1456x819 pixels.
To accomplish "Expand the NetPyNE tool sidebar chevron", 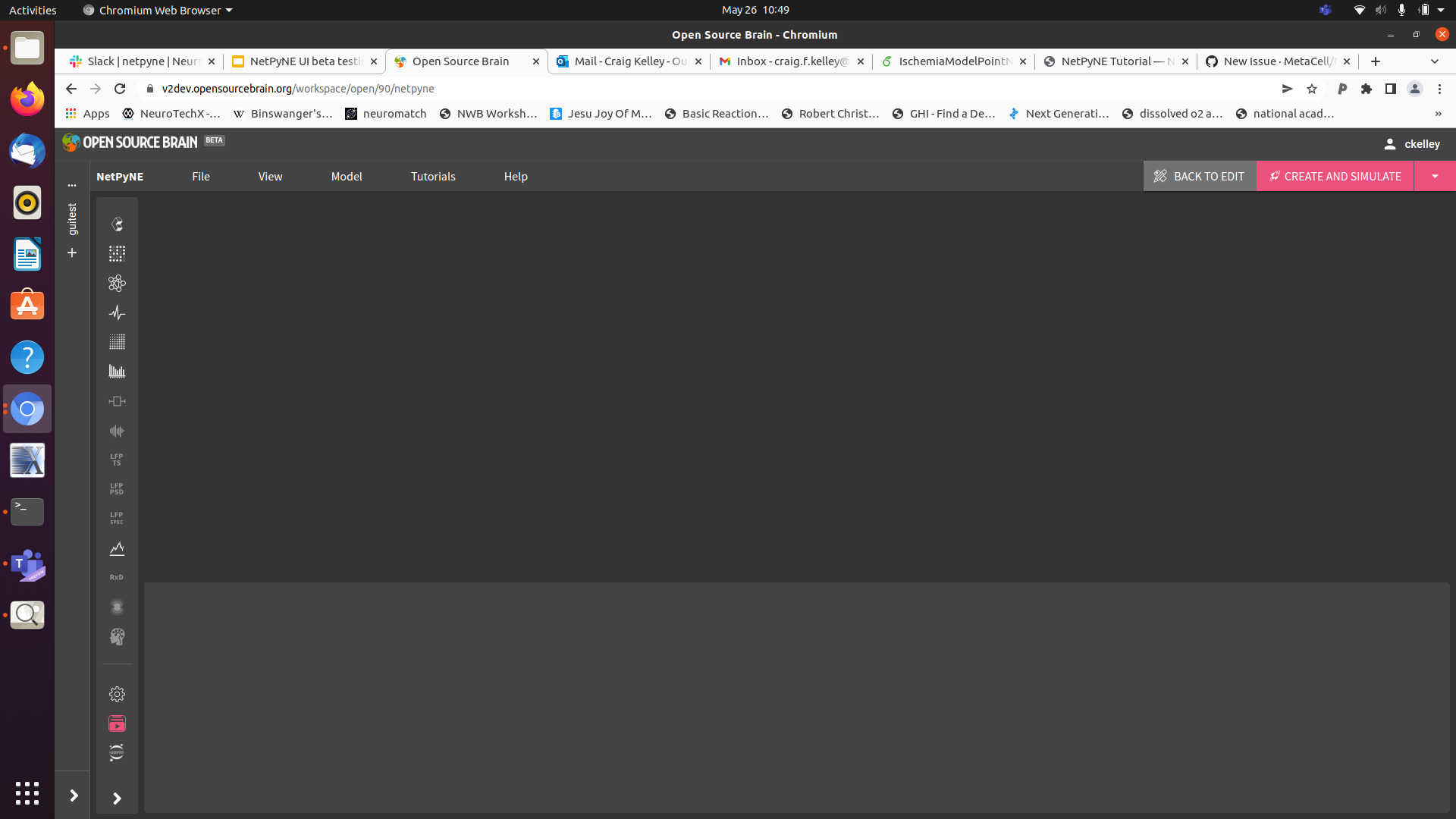I will point(117,799).
